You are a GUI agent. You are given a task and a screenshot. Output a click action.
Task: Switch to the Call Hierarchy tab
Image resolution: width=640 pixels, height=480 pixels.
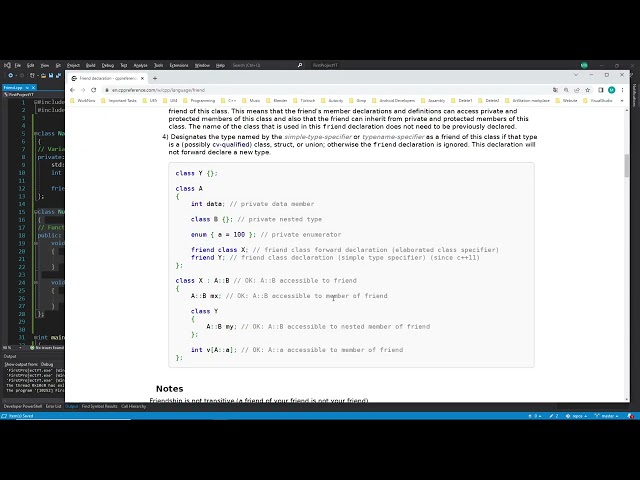pyautogui.click(x=133, y=407)
